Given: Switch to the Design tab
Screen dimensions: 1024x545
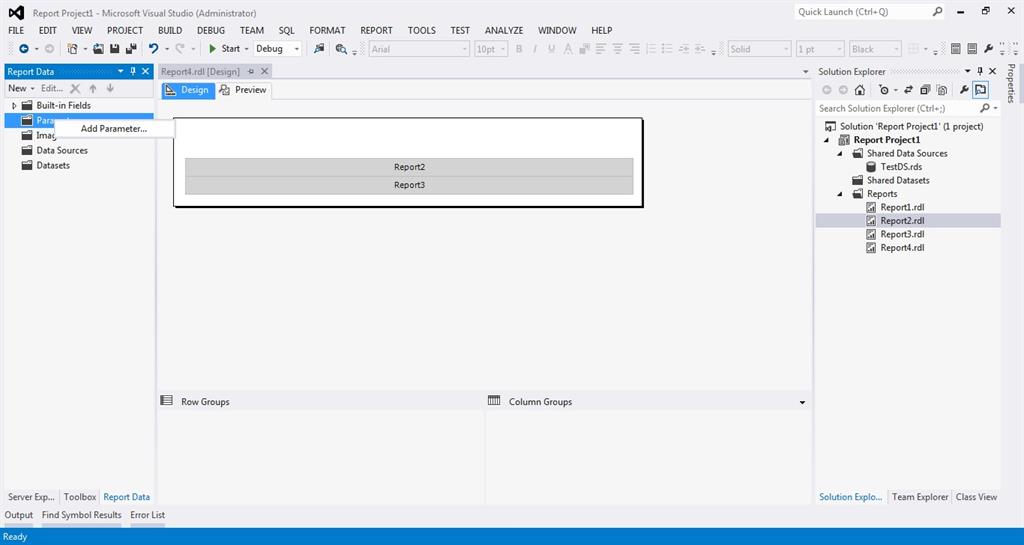Looking at the screenshot, I should pyautogui.click(x=188, y=90).
